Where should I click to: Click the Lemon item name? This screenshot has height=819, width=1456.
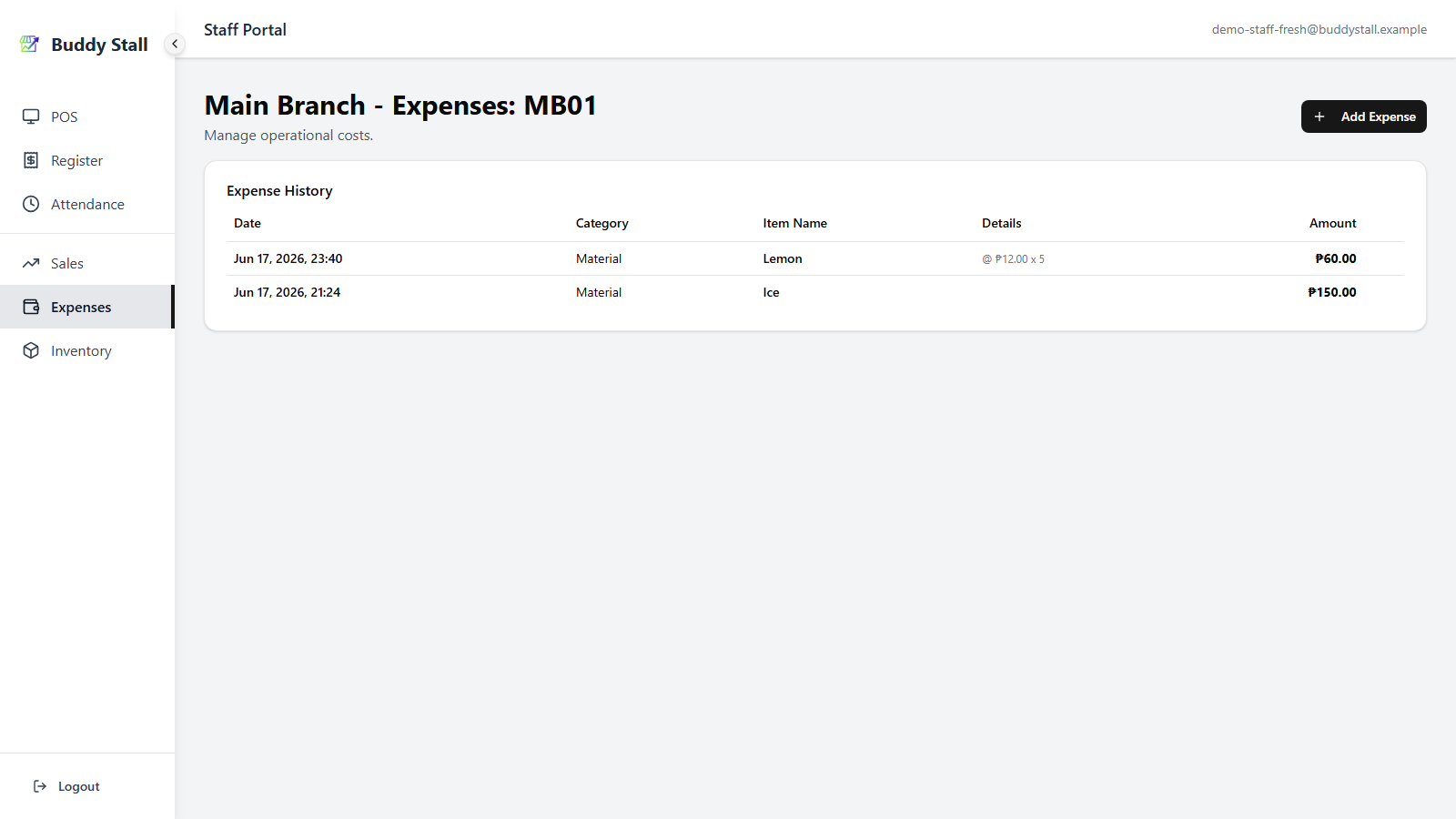783,258
